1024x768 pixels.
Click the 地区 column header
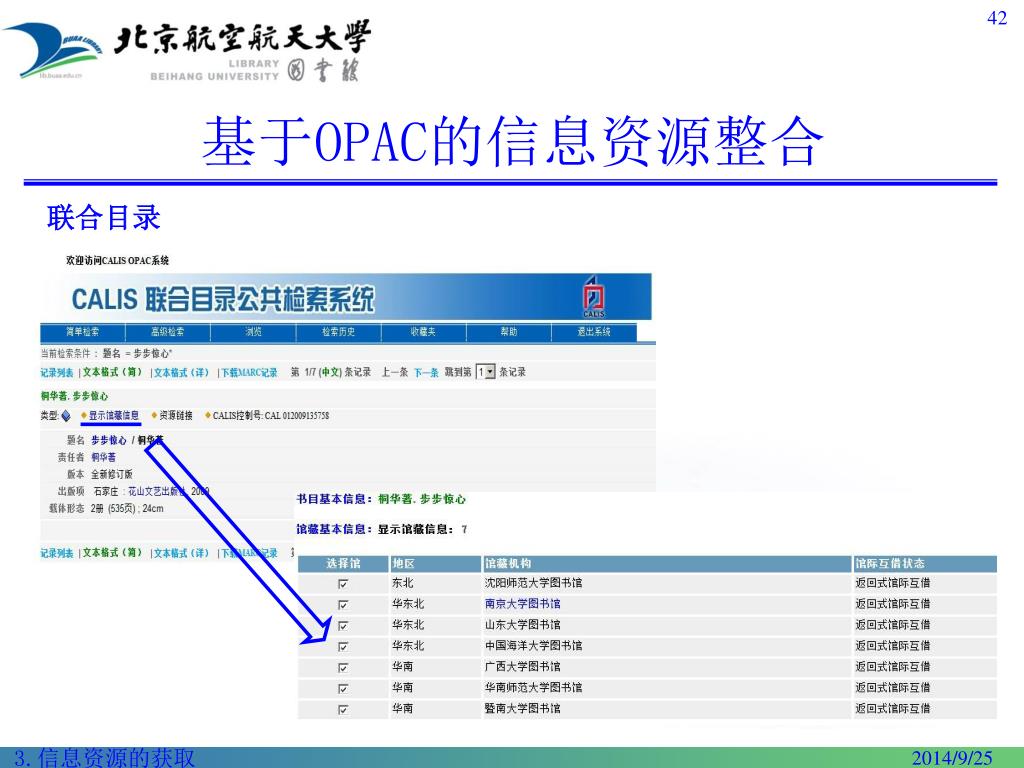coord(436,563)
